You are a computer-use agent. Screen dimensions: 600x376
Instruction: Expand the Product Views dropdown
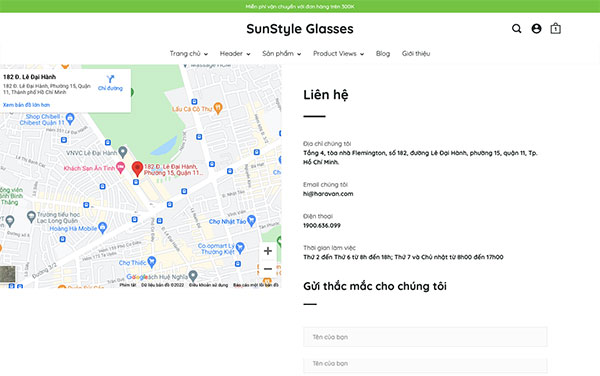[x=339, y=54]
